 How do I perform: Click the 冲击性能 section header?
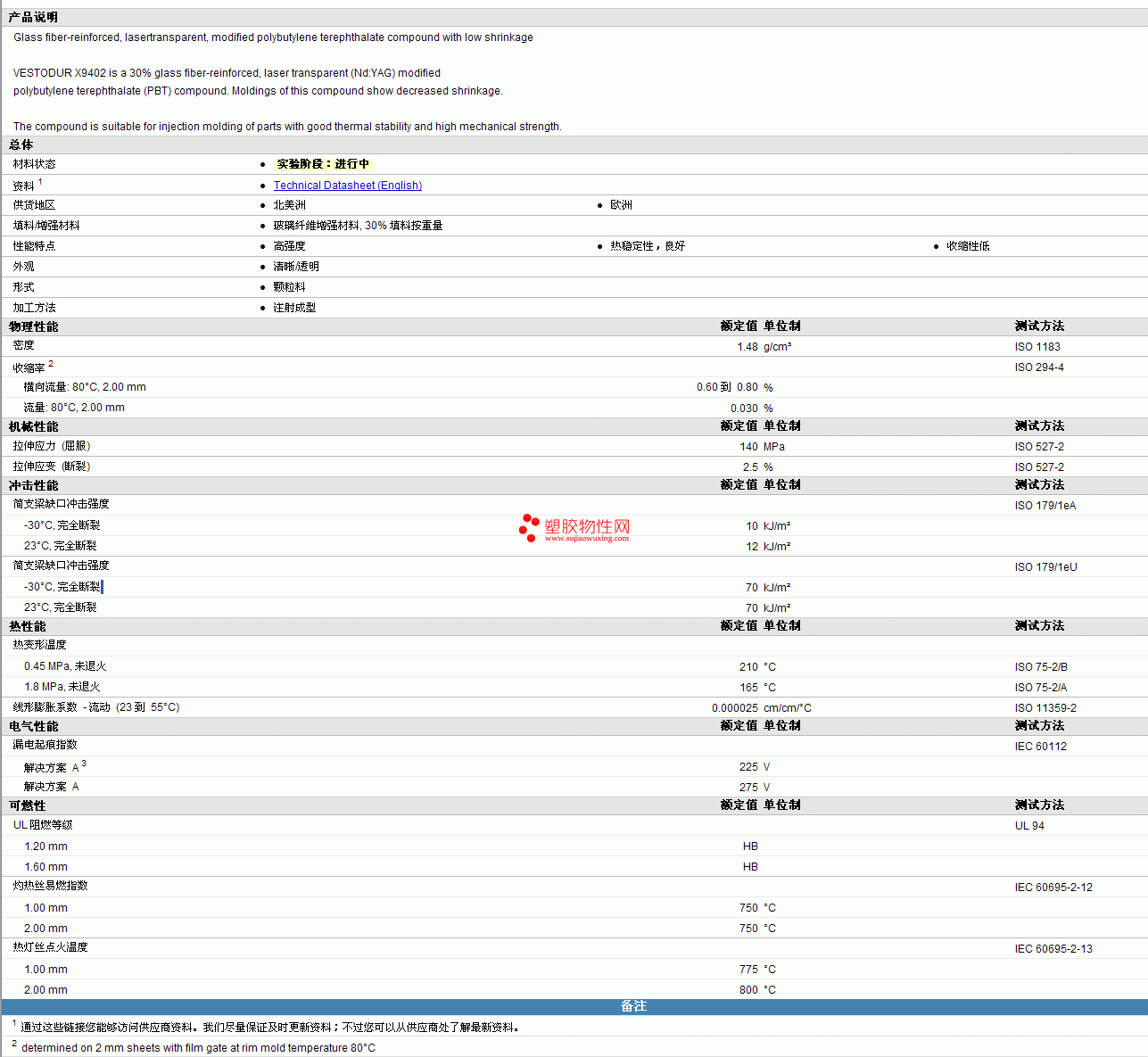[x=34, y=485]
